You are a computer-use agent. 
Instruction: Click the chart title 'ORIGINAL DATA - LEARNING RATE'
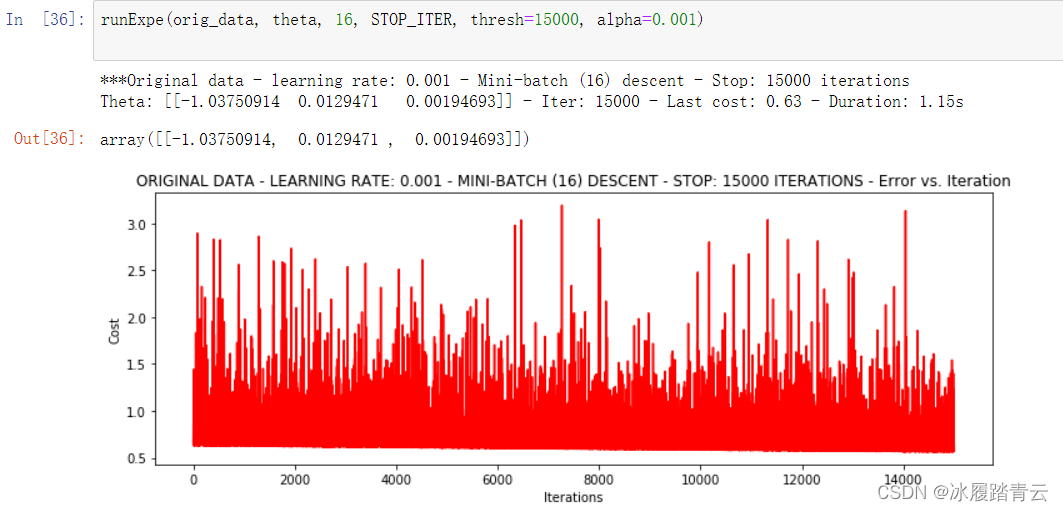click(574, 181)
